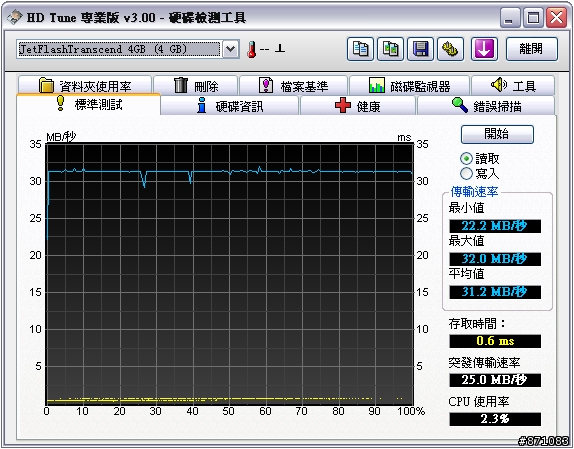Open the 磁碟監視器 disk monitor tab

(x=409, y=85)
